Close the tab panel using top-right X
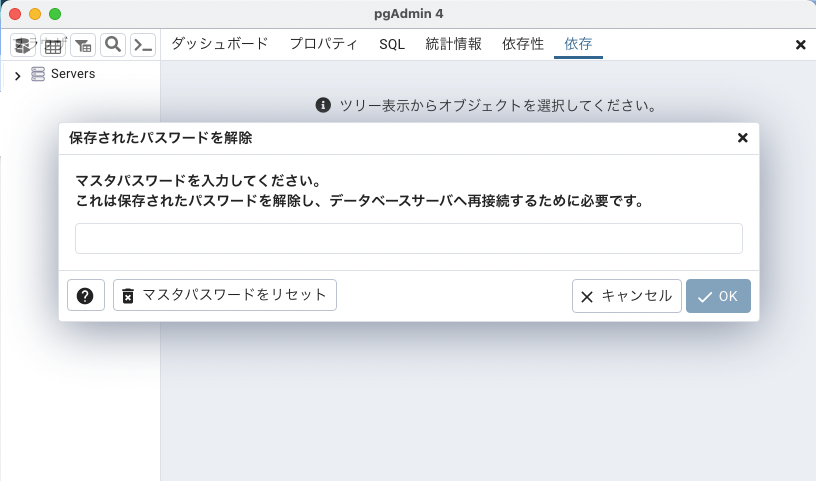This screenshot has height=481, width=816. [800, 45]
